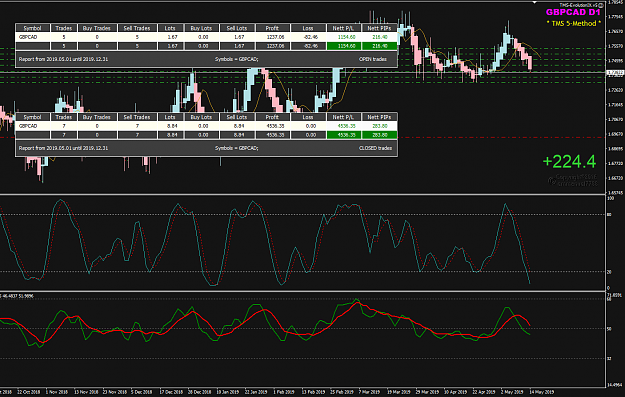625x397 pixels.
Task: Click indicator values '46.4837 51.9896' label
Action: click(18, 296)
